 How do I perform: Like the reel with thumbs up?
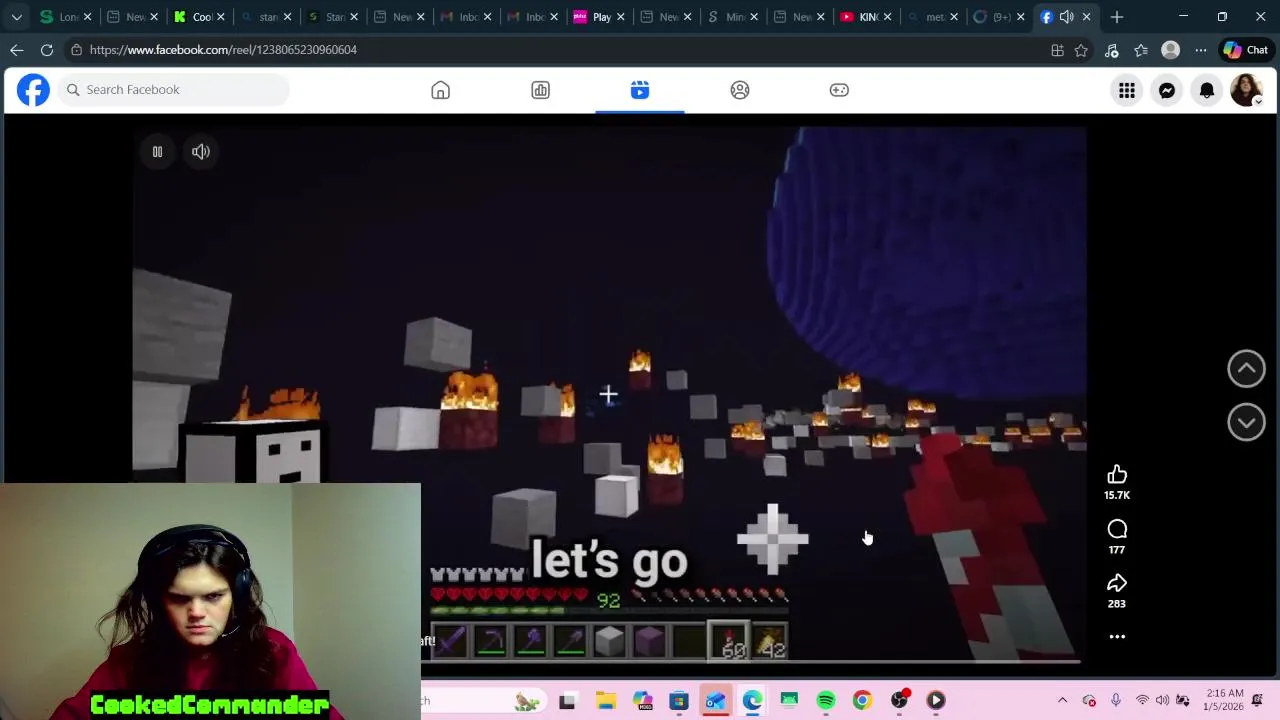pos(1117,475)
